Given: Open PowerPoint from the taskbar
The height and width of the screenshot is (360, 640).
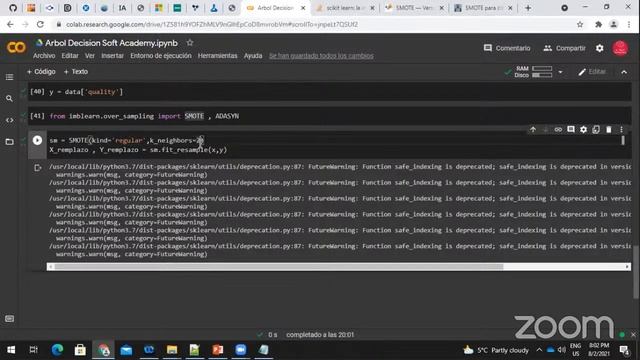Looking at the screenshot, I should pos(218,350).
